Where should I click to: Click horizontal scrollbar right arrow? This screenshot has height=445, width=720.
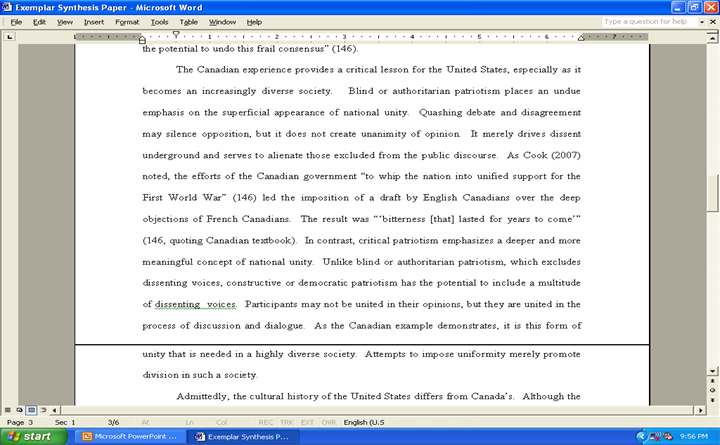click(x=700, y=410)
